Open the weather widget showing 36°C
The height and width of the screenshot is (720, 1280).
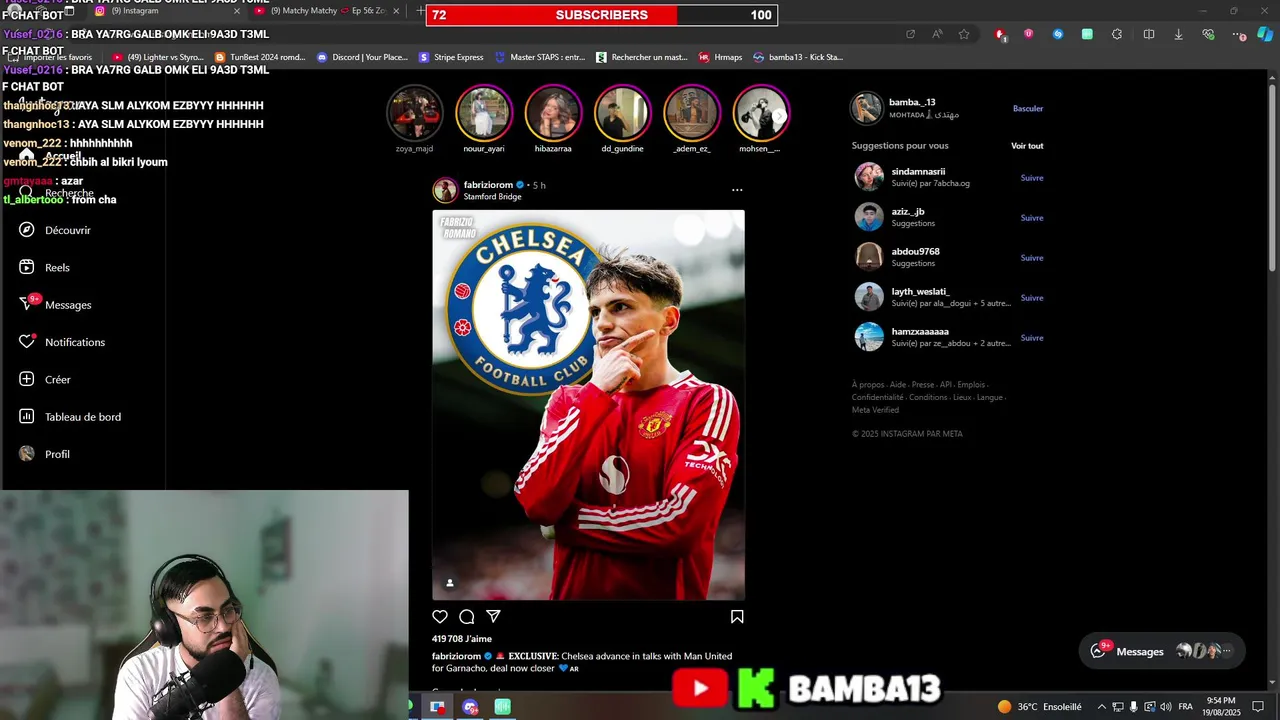pyautogui.click(x=1039, y=707)
